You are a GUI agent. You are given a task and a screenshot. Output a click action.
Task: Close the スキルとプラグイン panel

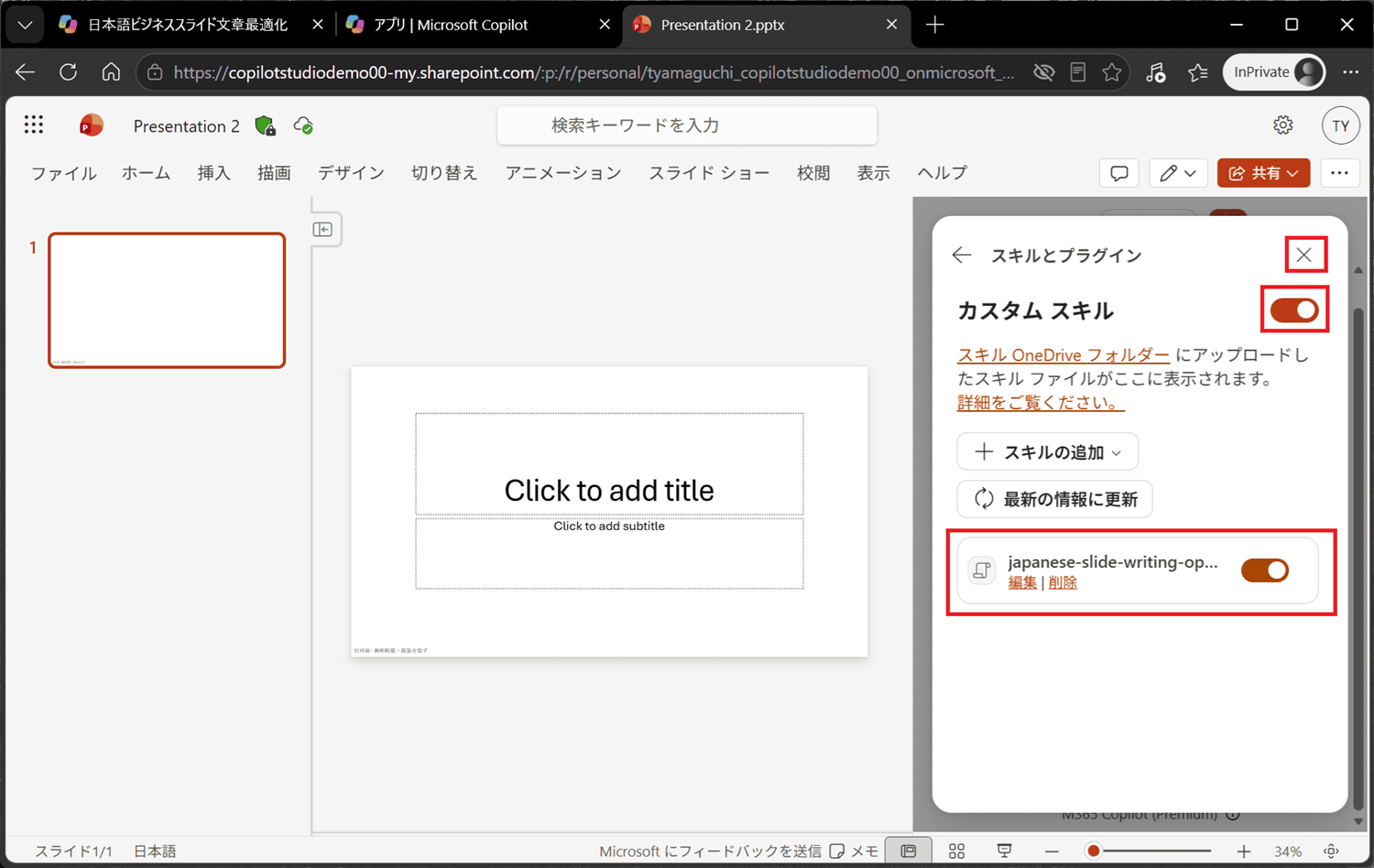tap(1304, 255)
